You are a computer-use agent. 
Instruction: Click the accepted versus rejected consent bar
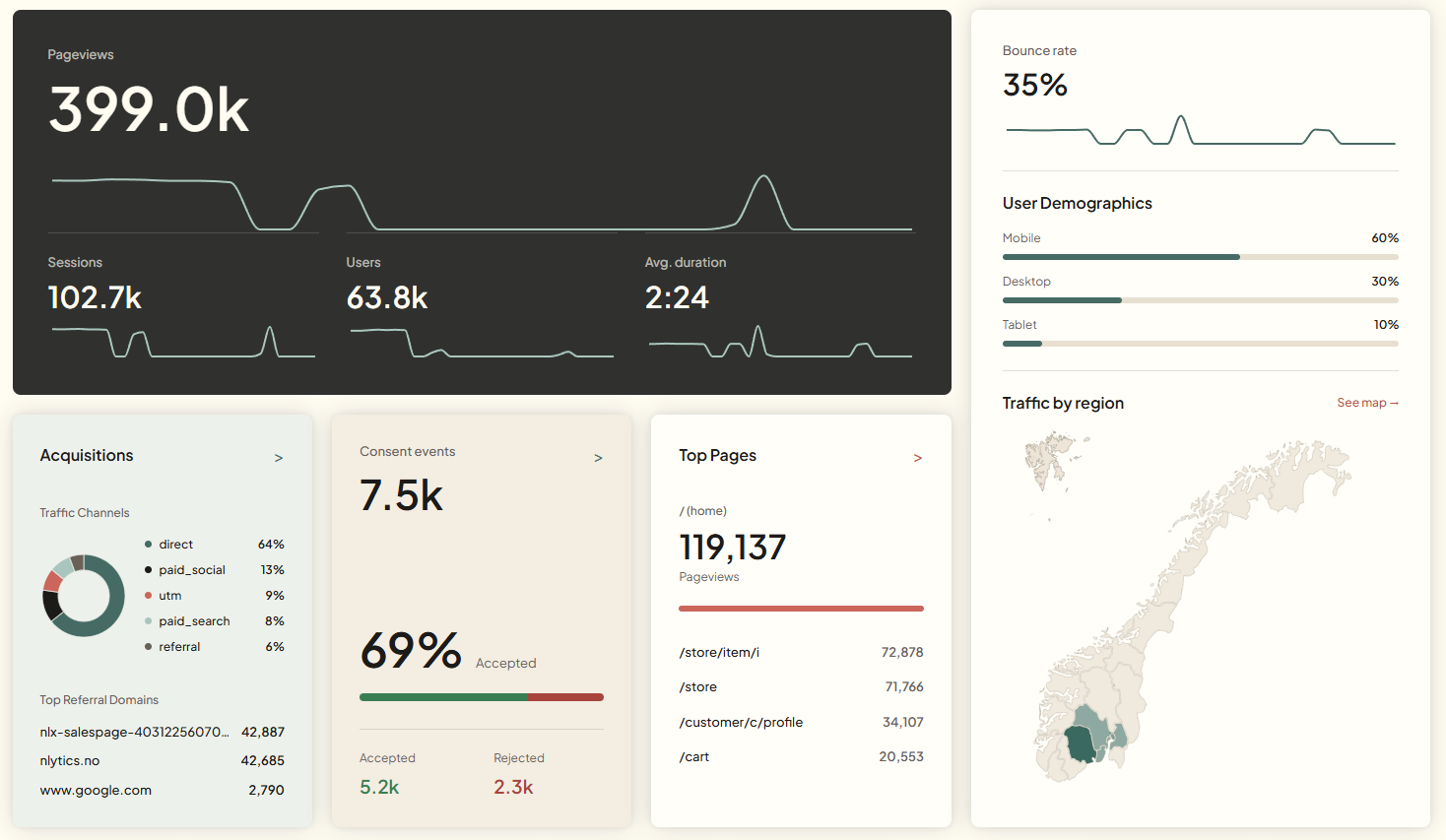coord(482,697)
